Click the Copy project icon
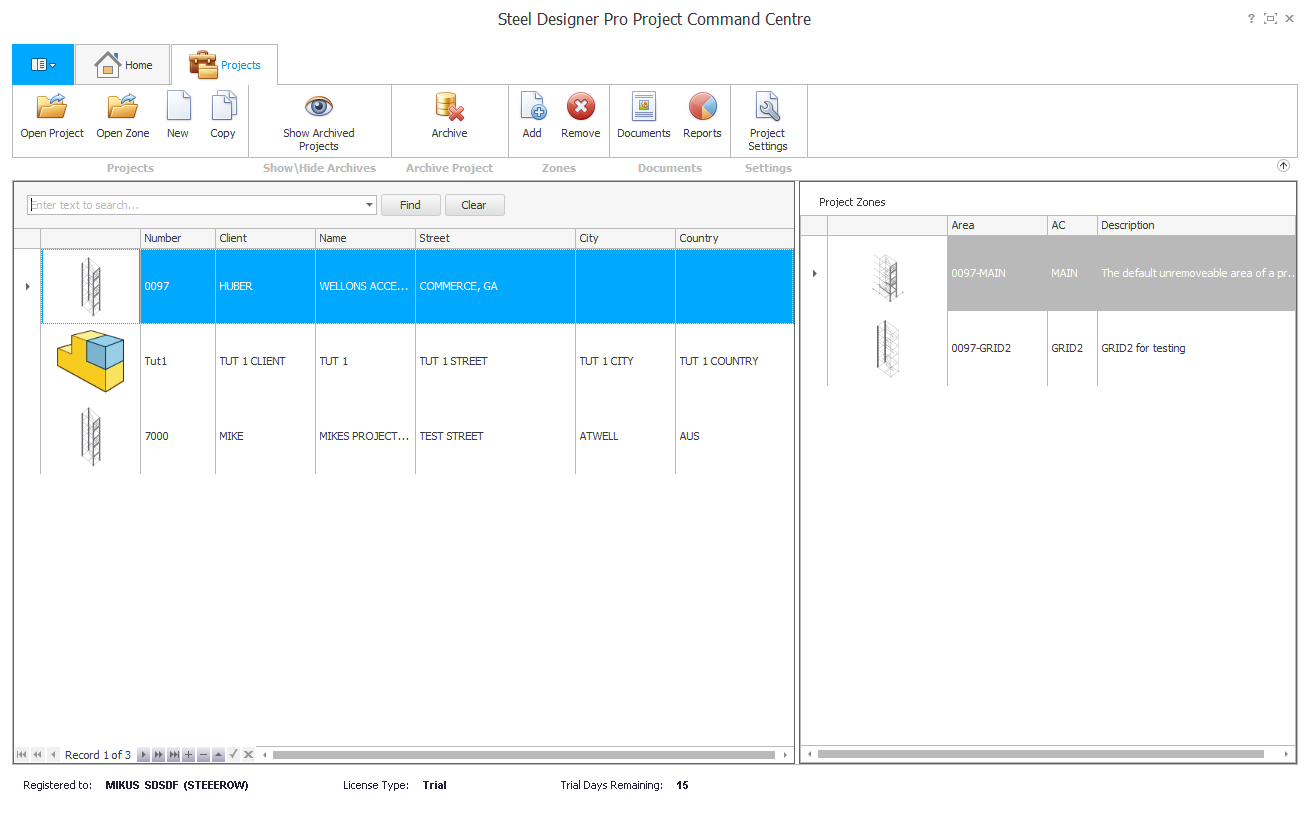Viewport: 1308px width, 814px height. coord(223,107)
